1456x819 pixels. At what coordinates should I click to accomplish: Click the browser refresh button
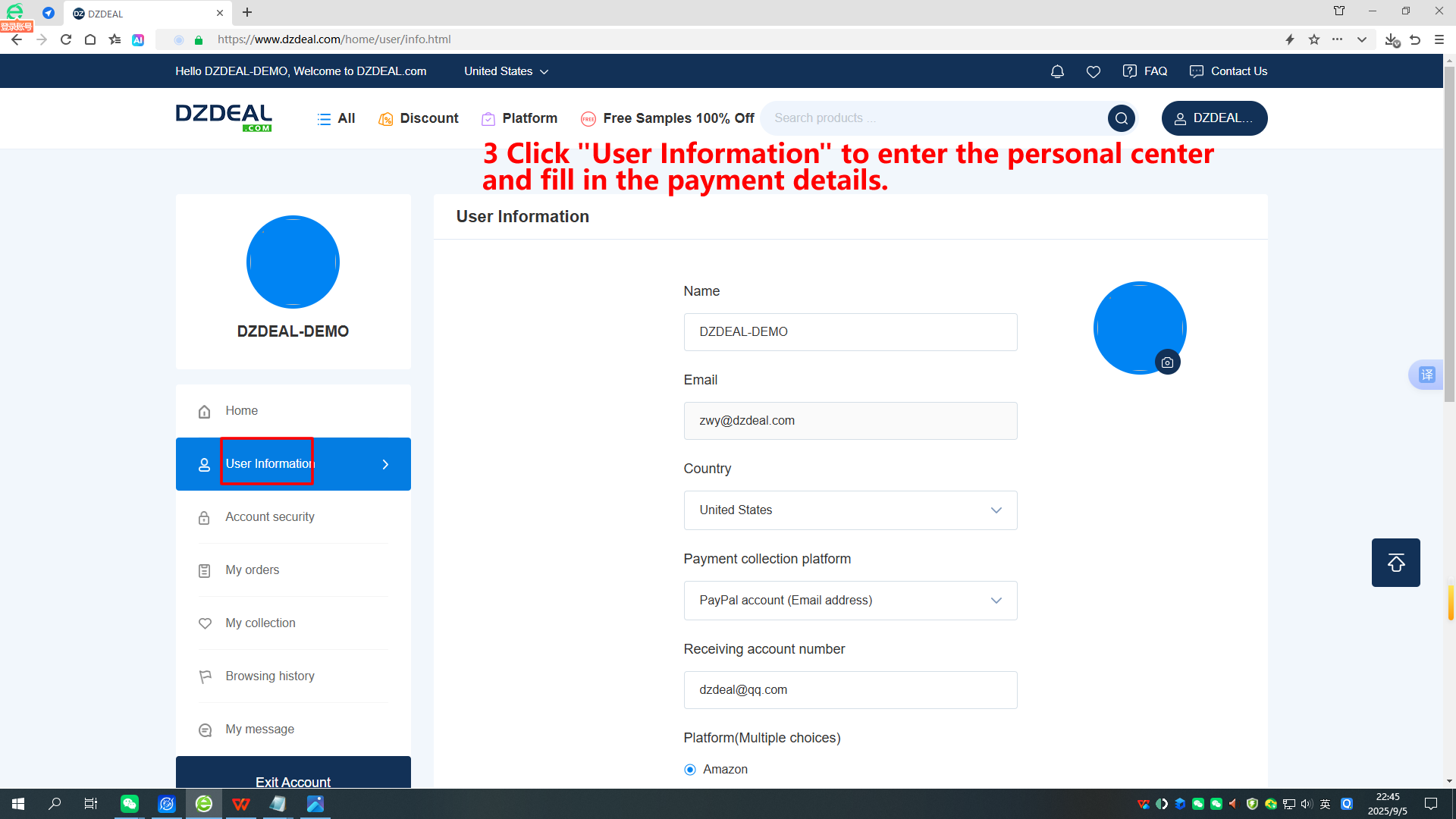coord(66,39)
